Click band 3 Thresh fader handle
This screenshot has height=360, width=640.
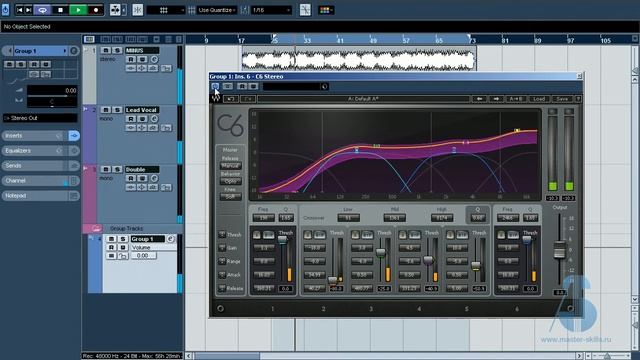click(380, 253)
